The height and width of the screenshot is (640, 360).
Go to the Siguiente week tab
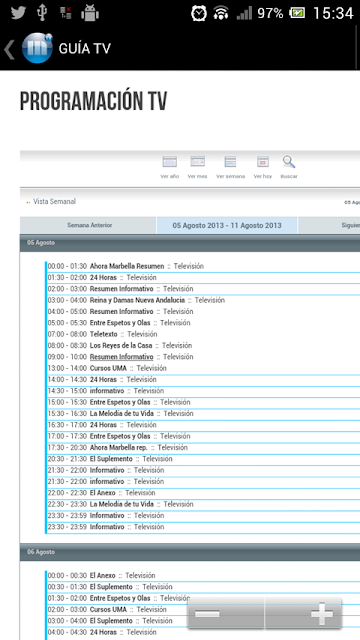pyautogui.click(x=329, y=225)
